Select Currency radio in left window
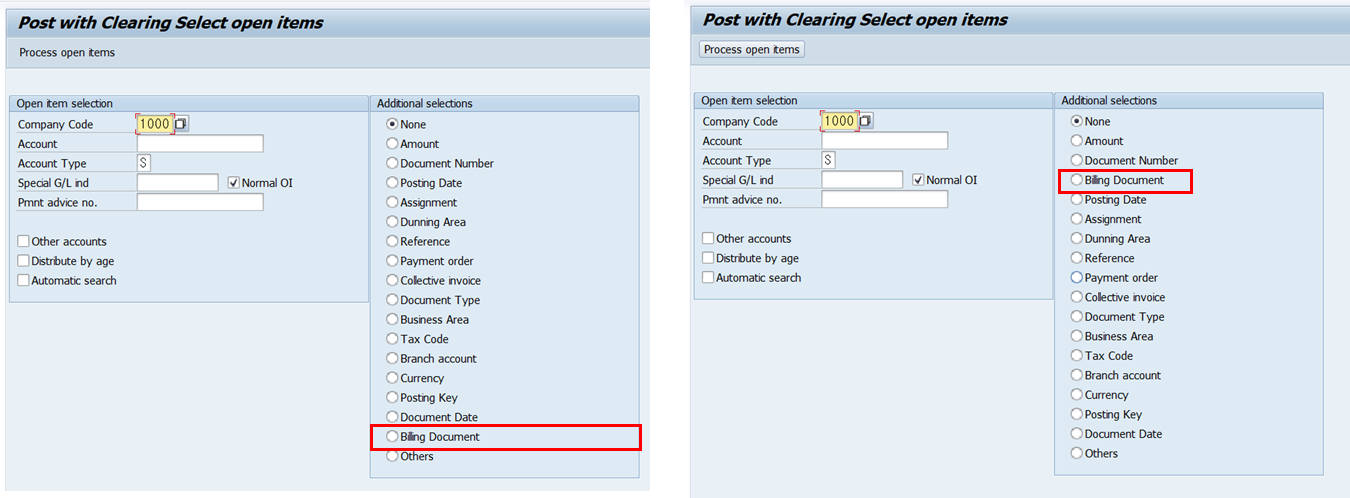The image size is (1350, 498). (x=392, y=378)
